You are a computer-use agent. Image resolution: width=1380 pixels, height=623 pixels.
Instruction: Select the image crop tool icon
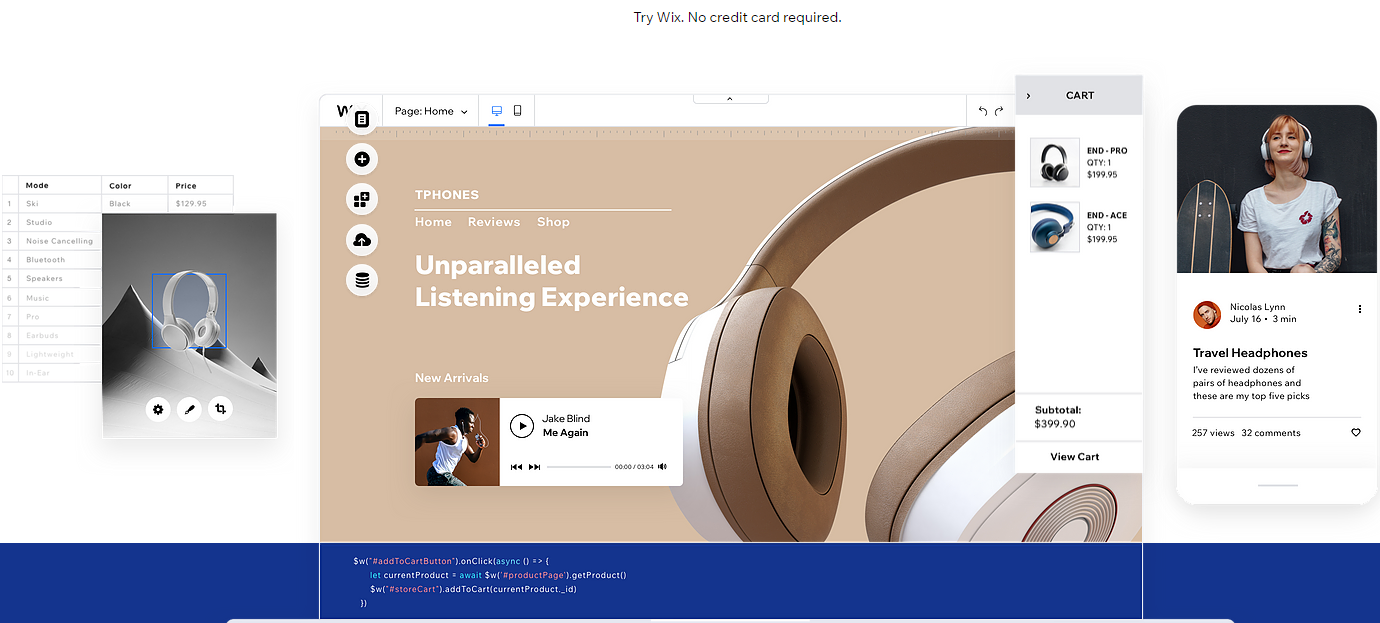(x=221, y=408)
